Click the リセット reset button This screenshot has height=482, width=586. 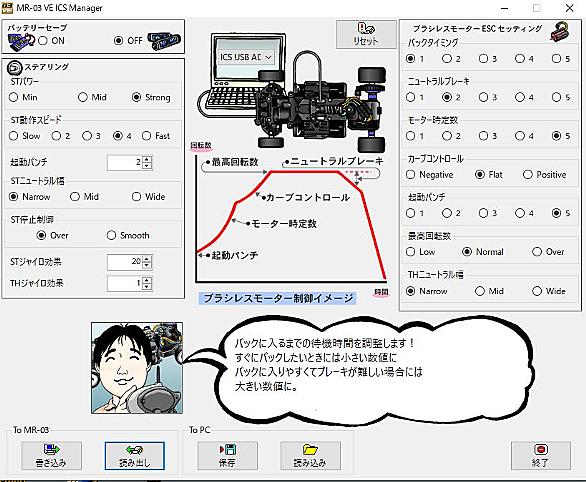[x=366, y=34]
